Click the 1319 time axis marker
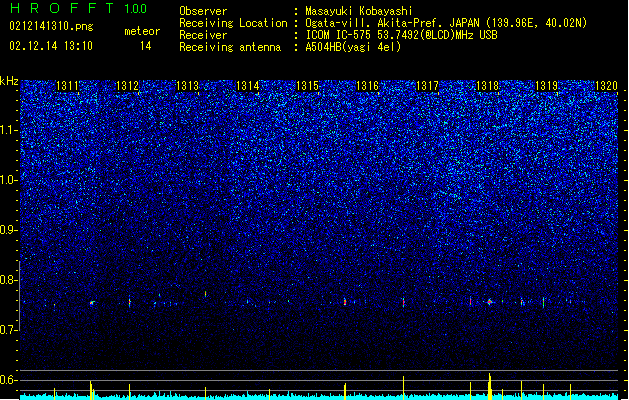 547,86
